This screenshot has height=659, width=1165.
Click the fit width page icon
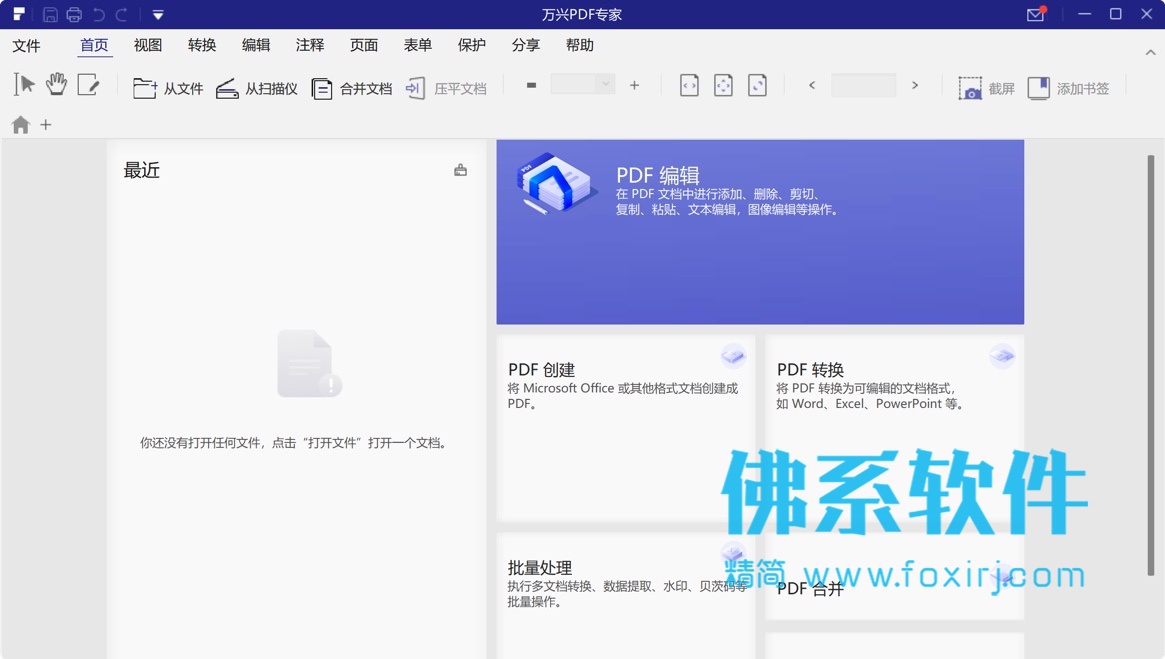point(689,85)
